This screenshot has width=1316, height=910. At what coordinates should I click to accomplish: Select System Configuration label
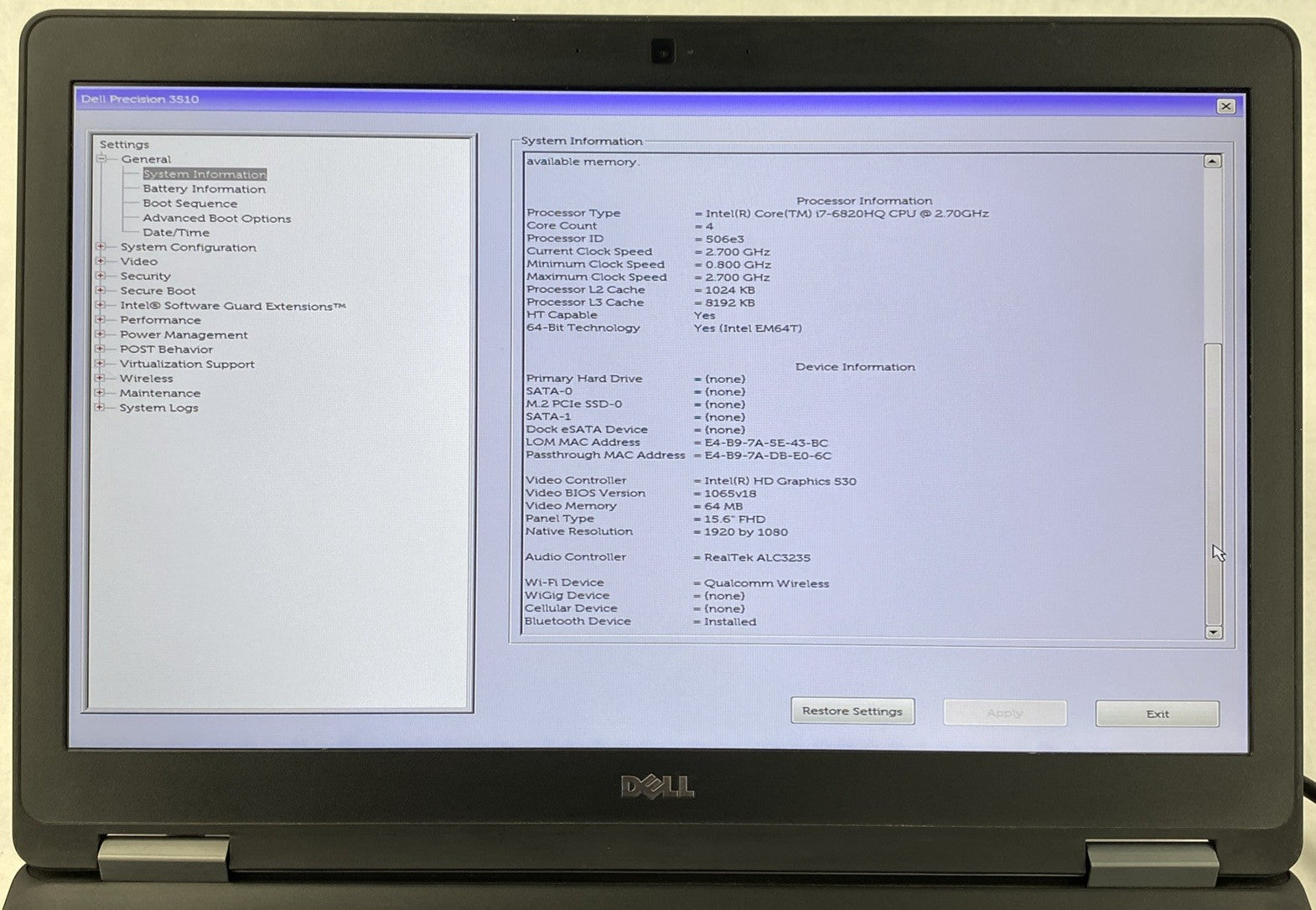[188, 247]
